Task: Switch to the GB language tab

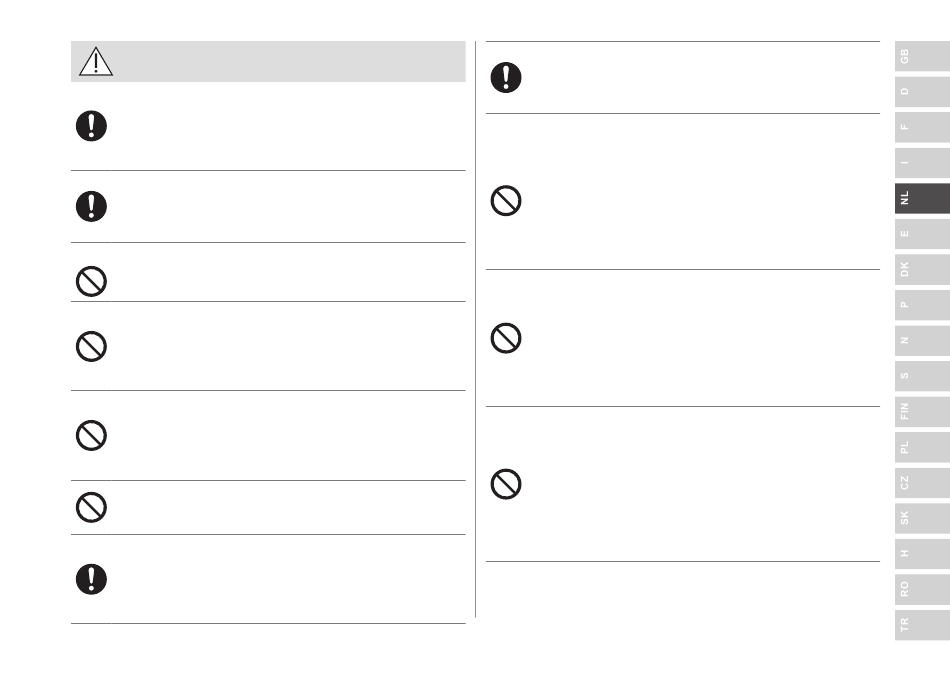Action: (922, 56)
